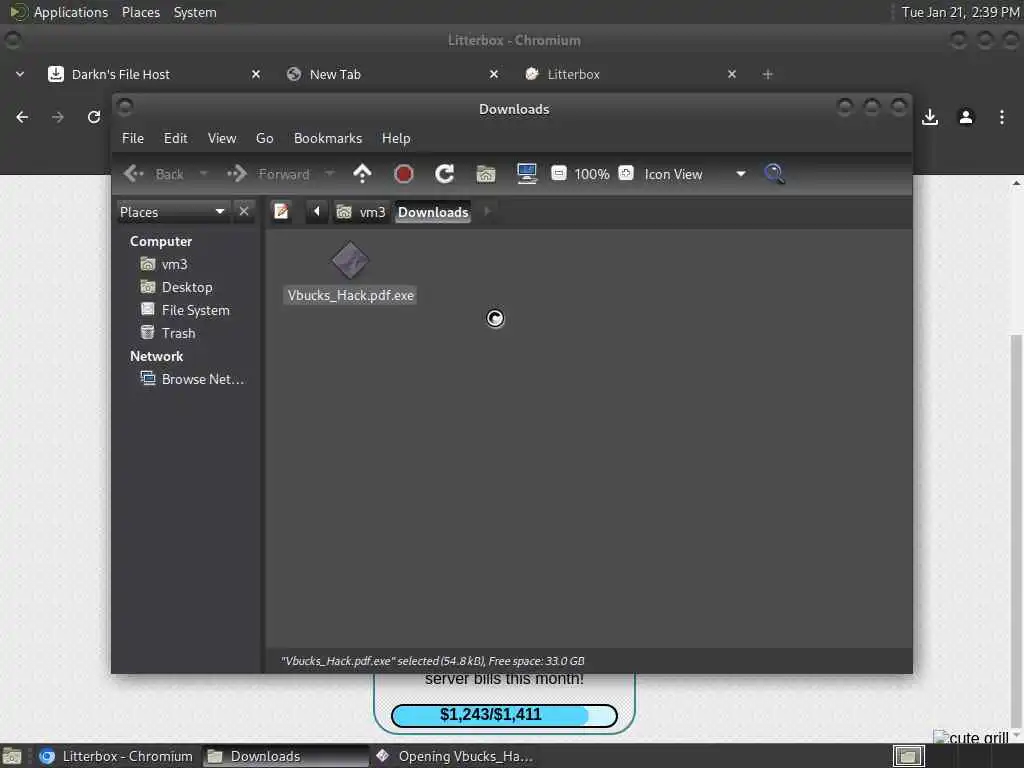Image resolution: width=1024 pixels, height=768 pixels.
Task: Open Chromium three-dot menu
Action: pyautogui.click(x=1002, y=117)
